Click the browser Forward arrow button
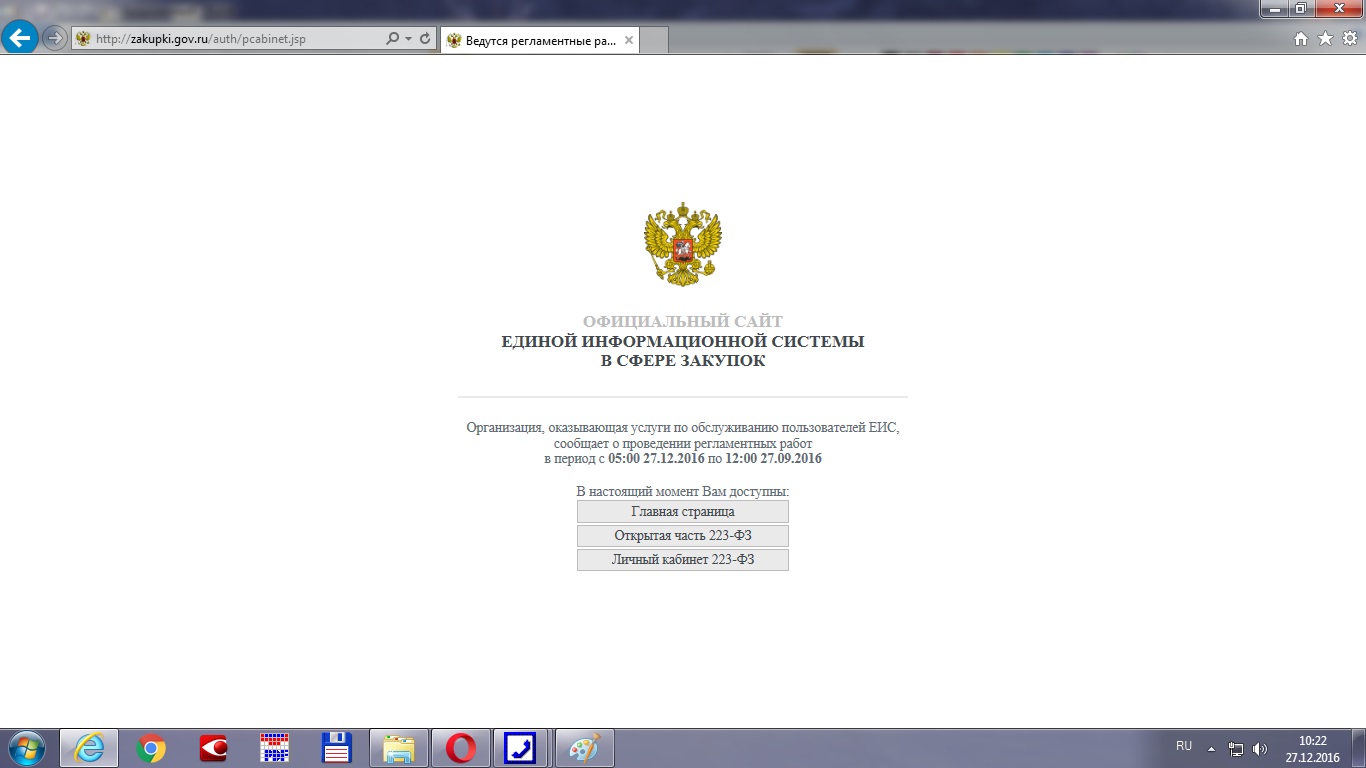This screenshot has height=768, width=1366. point(54,39)
